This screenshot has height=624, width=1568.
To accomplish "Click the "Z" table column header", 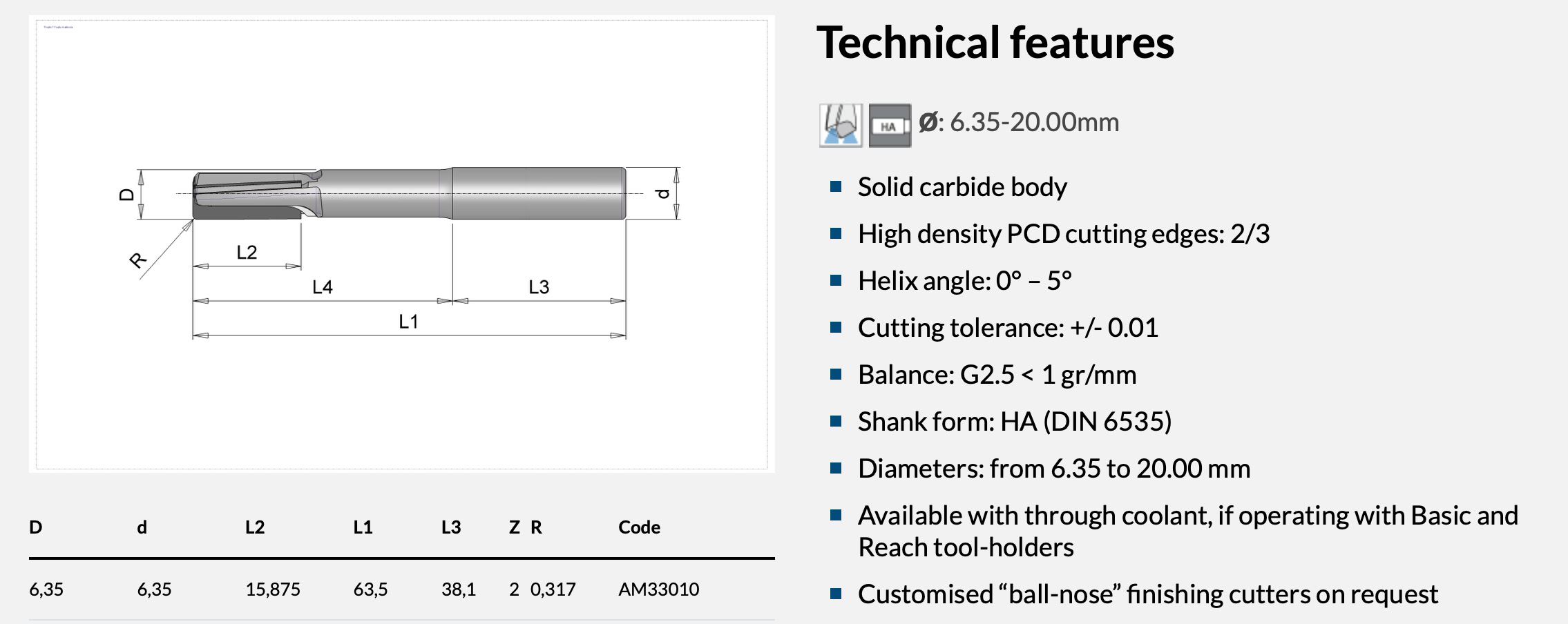I will [x=514, y=527].
